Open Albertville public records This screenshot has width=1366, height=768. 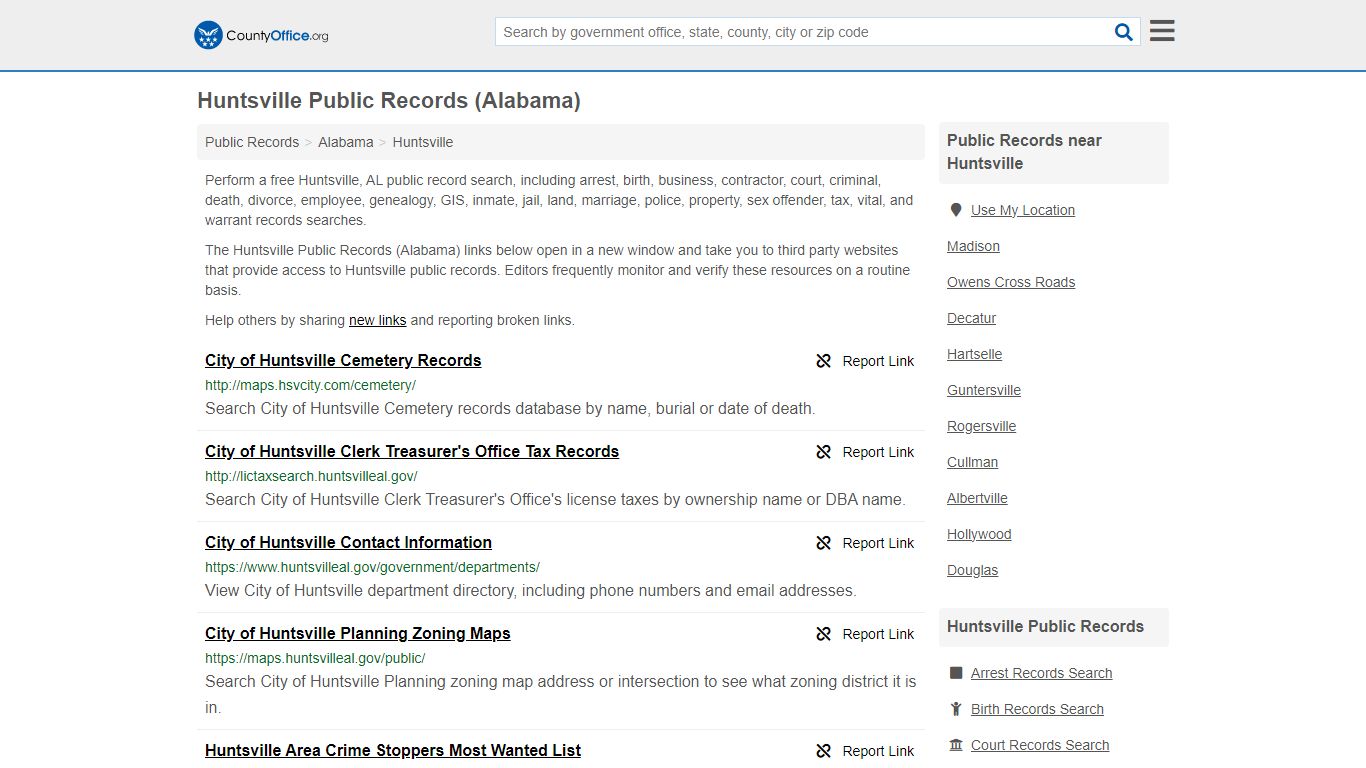[977, 498]
